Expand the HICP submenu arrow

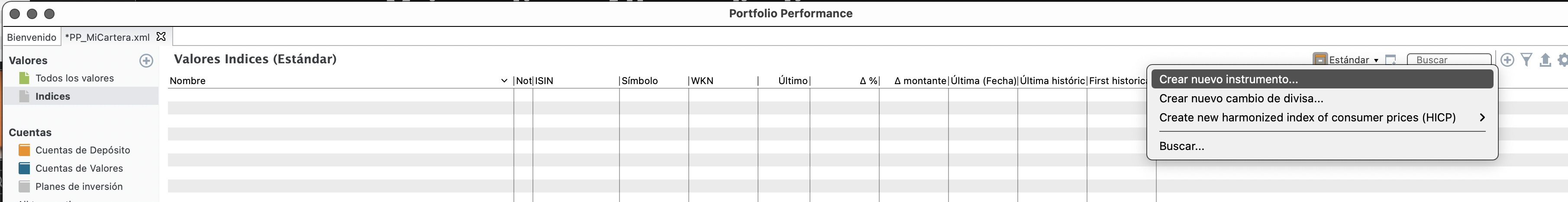point(1482,117)
